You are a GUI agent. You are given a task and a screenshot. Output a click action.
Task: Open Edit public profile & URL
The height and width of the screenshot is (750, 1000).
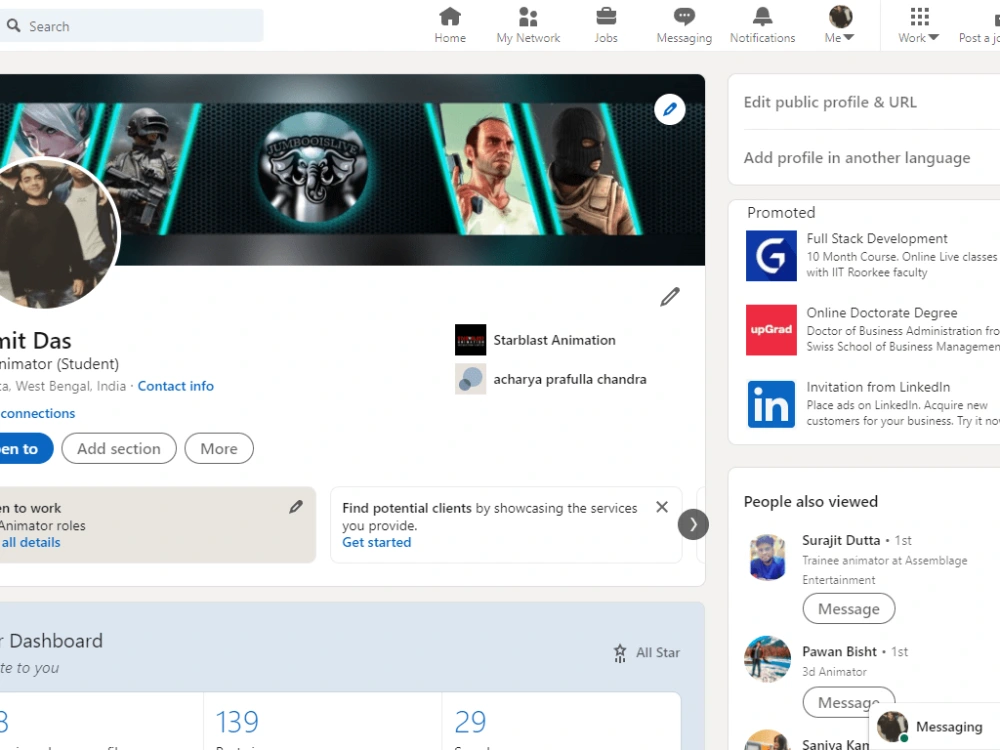[830, 102]
